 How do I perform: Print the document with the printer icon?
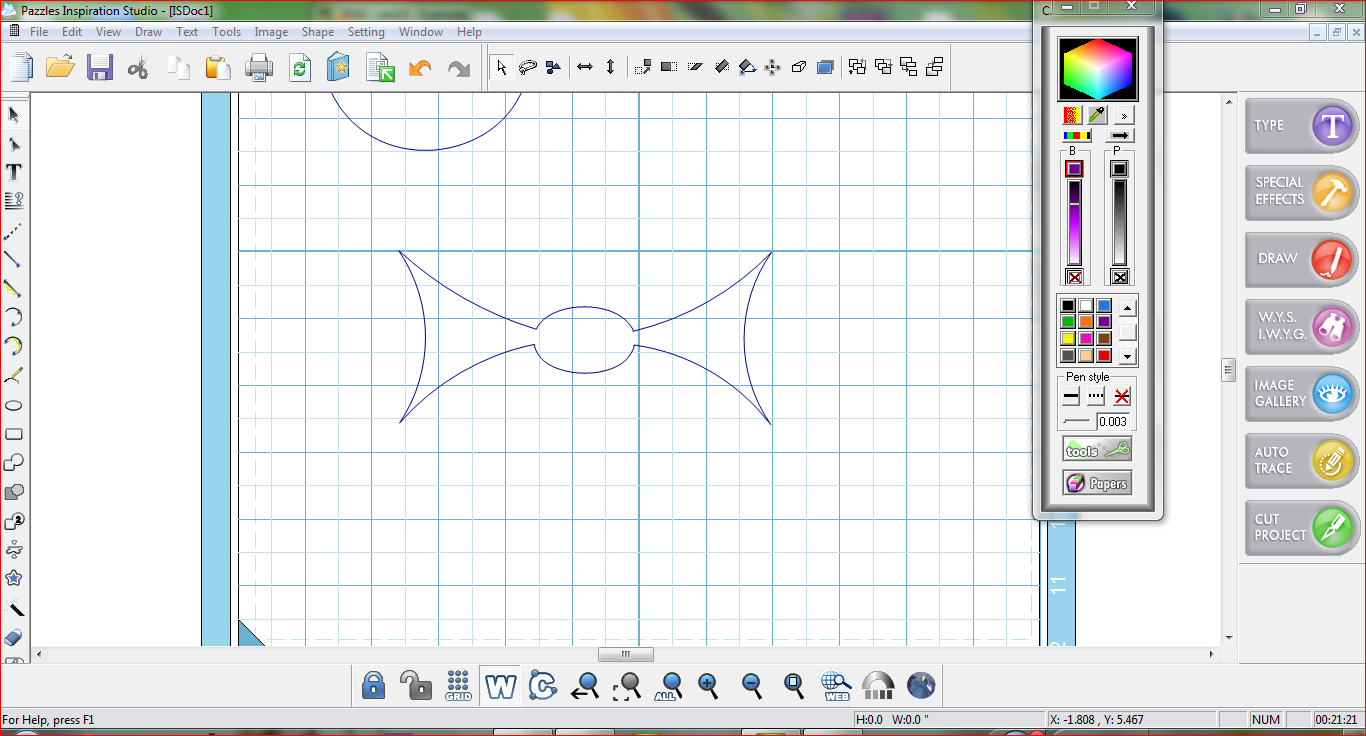259,67
